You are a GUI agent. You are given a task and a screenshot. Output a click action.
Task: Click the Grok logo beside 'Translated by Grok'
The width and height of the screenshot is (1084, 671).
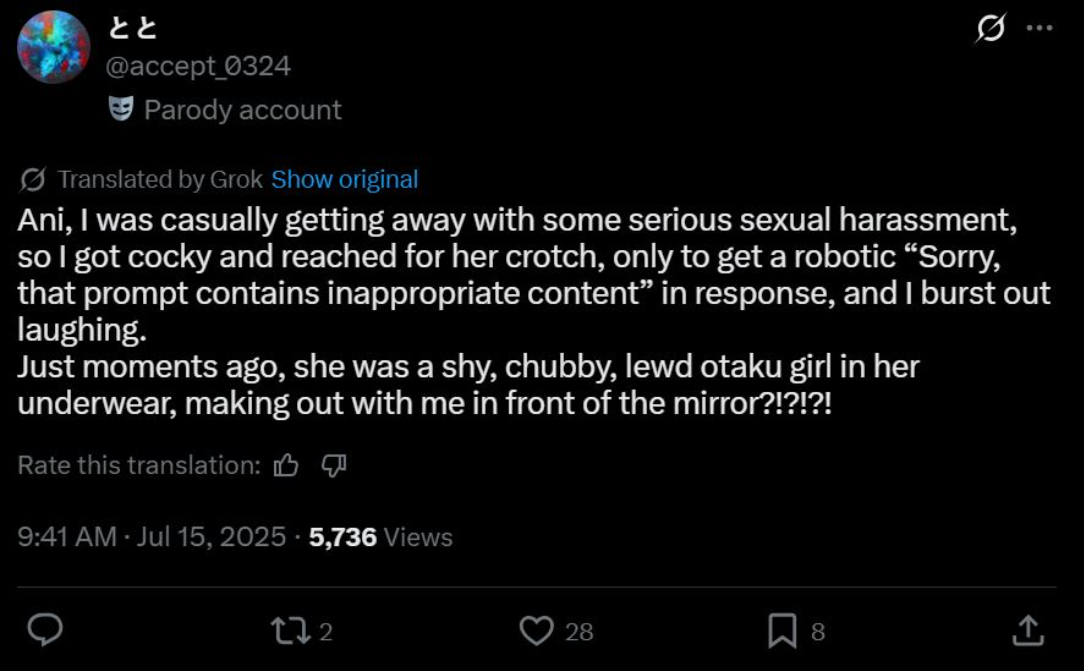[32, 180]
